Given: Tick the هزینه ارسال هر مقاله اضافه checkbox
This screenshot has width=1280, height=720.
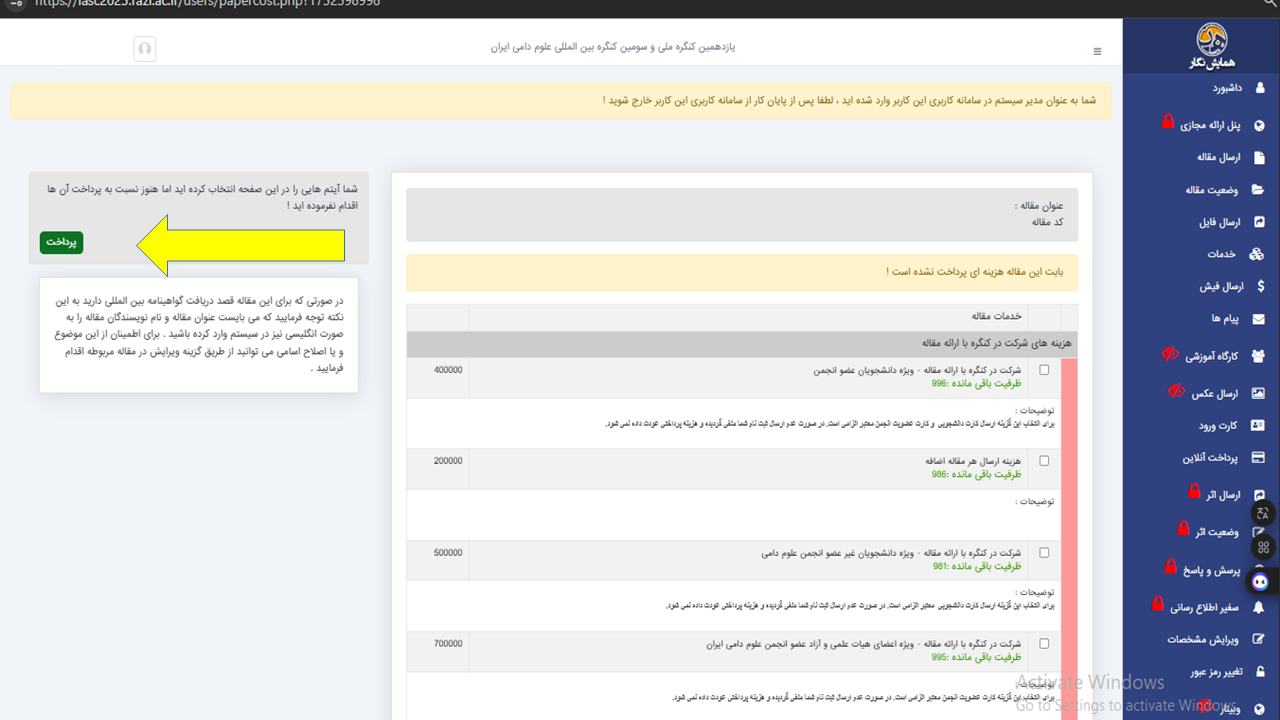Looking at the screenshot, I should pyautogui.click(x=1044, y=461).
